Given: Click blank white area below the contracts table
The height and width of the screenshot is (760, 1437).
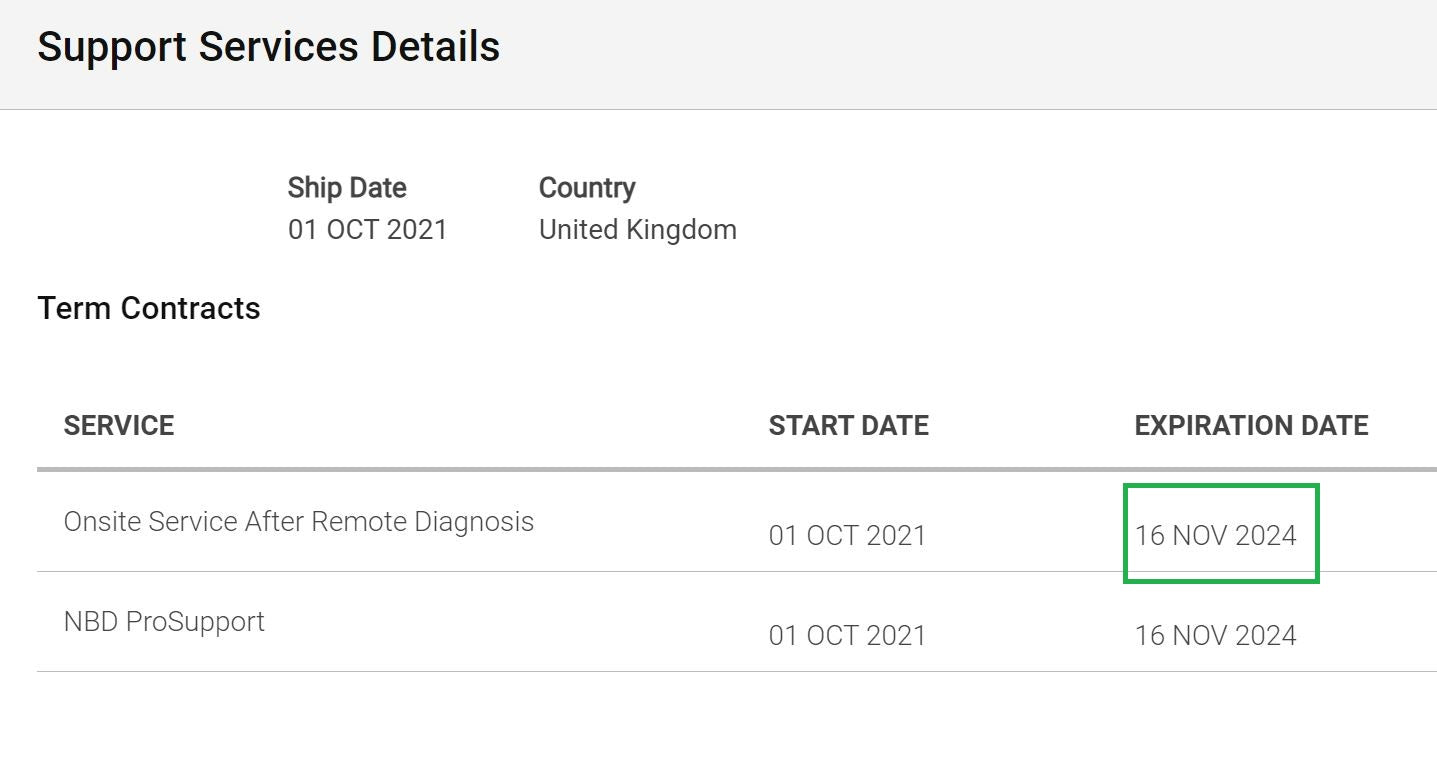Looking at the screenshot, I should point(718,716).
